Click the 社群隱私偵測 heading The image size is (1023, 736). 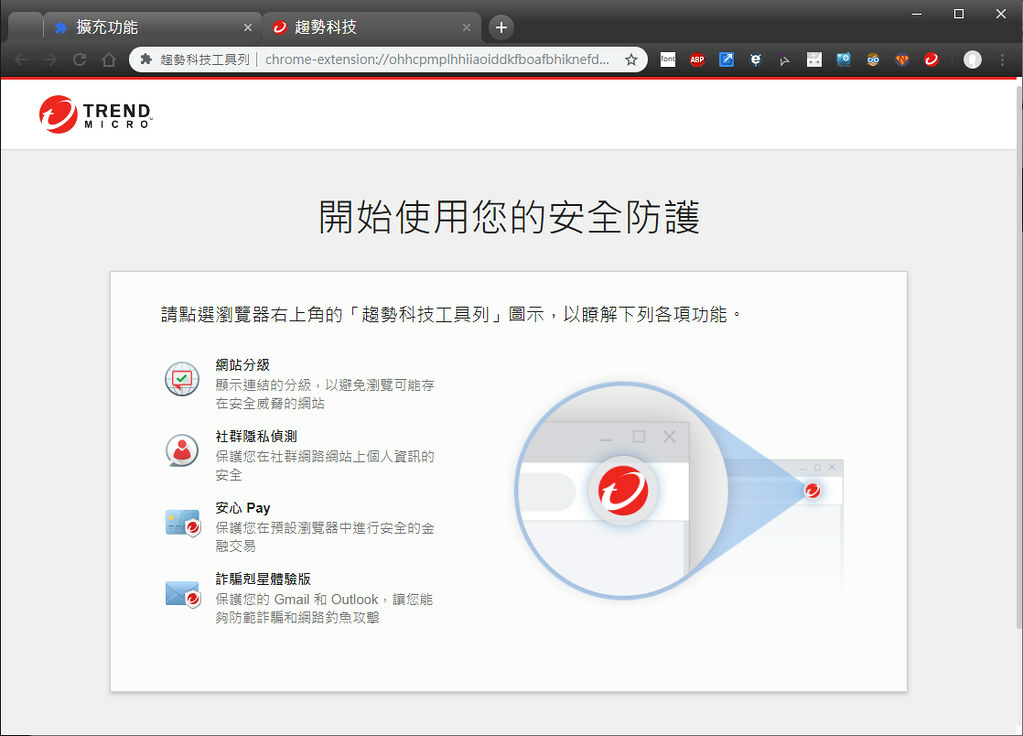[256, 436]
